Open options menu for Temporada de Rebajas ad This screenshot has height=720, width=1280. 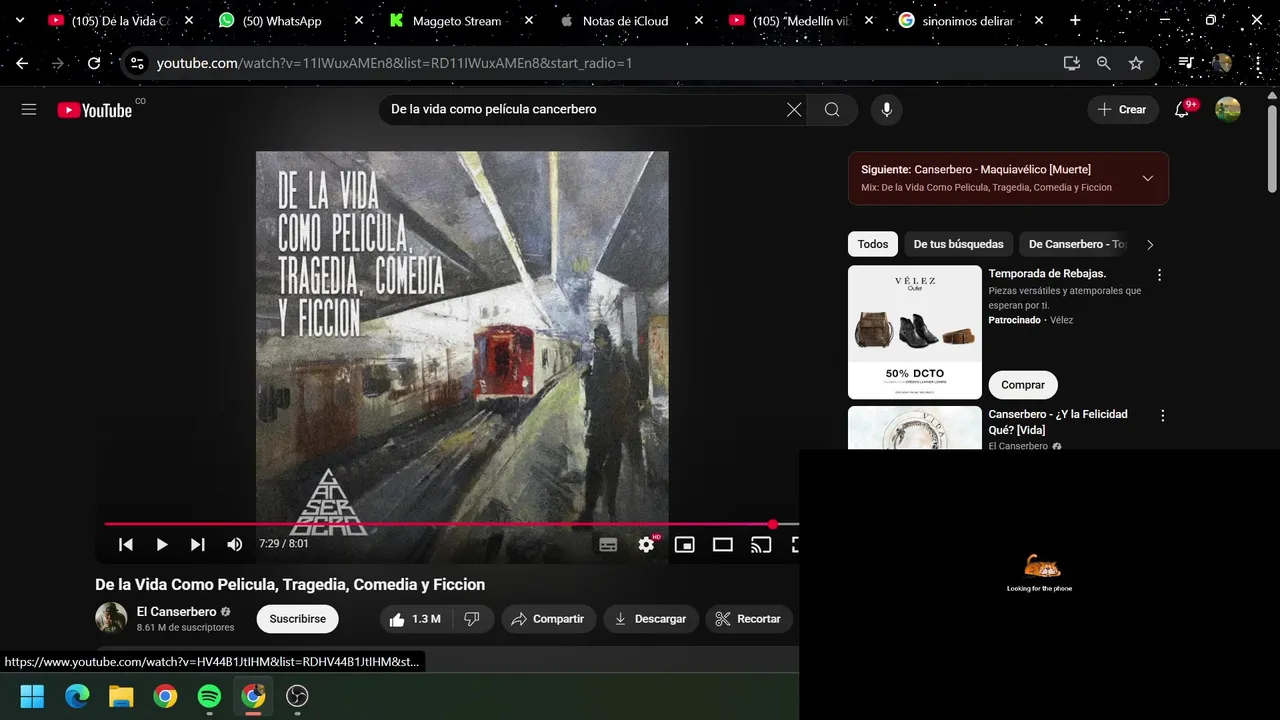click(1160, 275)
